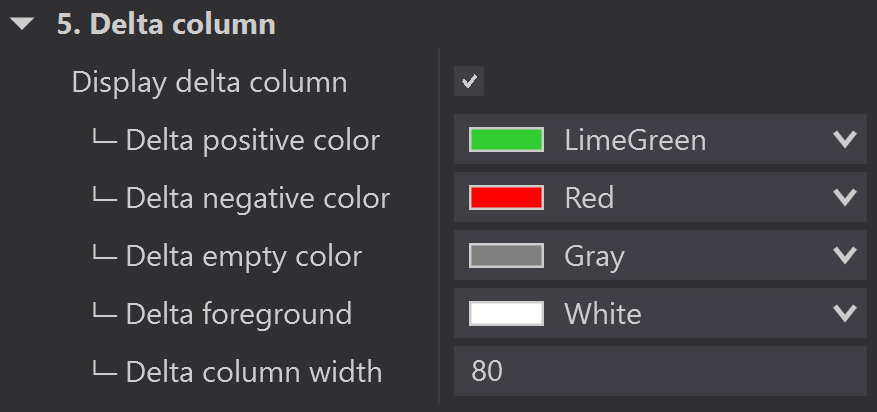This screenshot has height=412, width=877.
Task: Uncheck the Display delta column checkbox
Action: coord(469,81)
